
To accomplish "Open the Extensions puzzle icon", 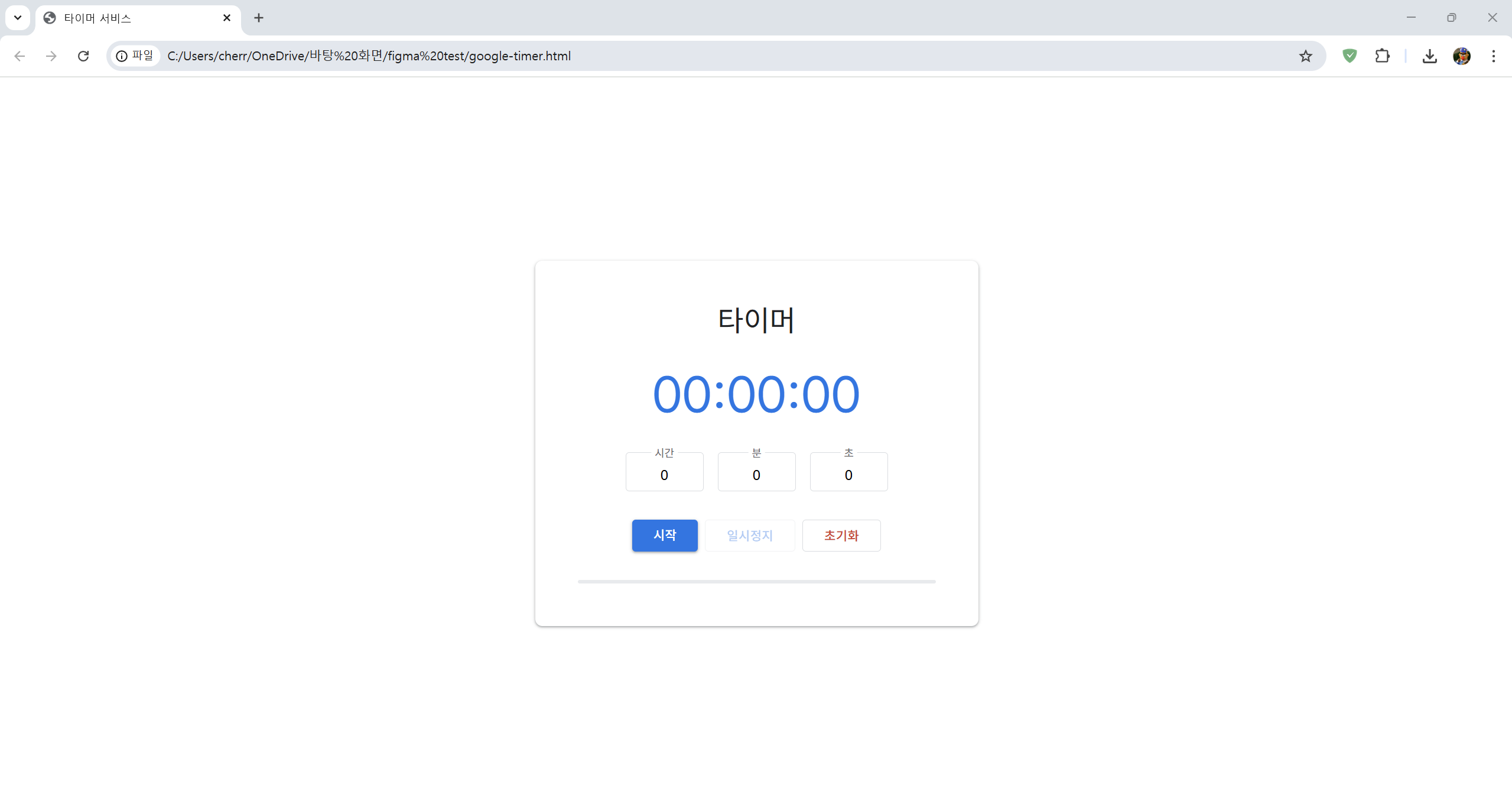I will coord(1382,56).
